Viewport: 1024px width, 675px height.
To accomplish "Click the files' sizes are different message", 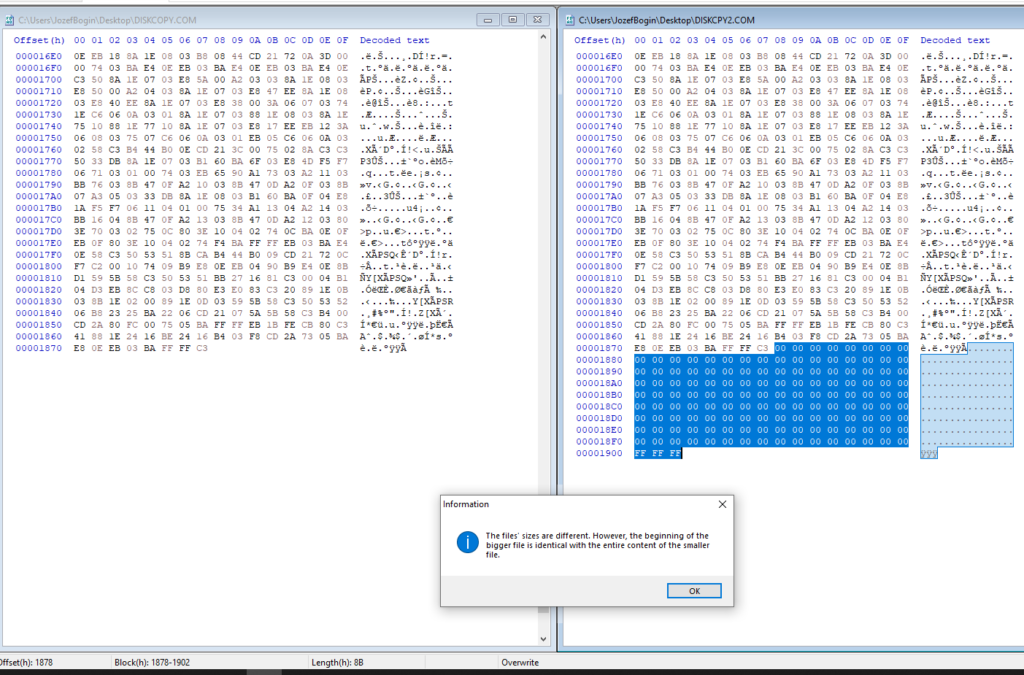I will (598, 545).
